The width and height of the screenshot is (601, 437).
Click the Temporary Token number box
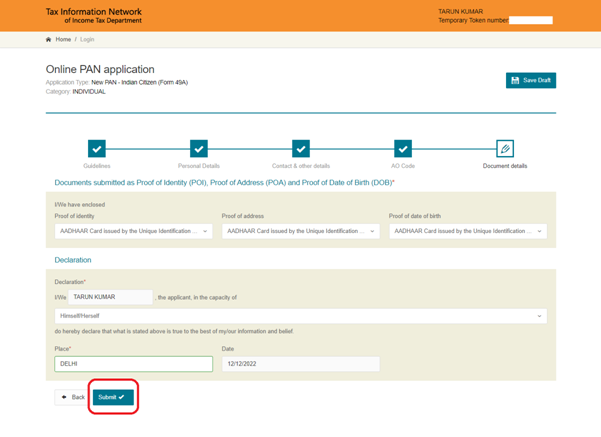[x=531, y=20]
